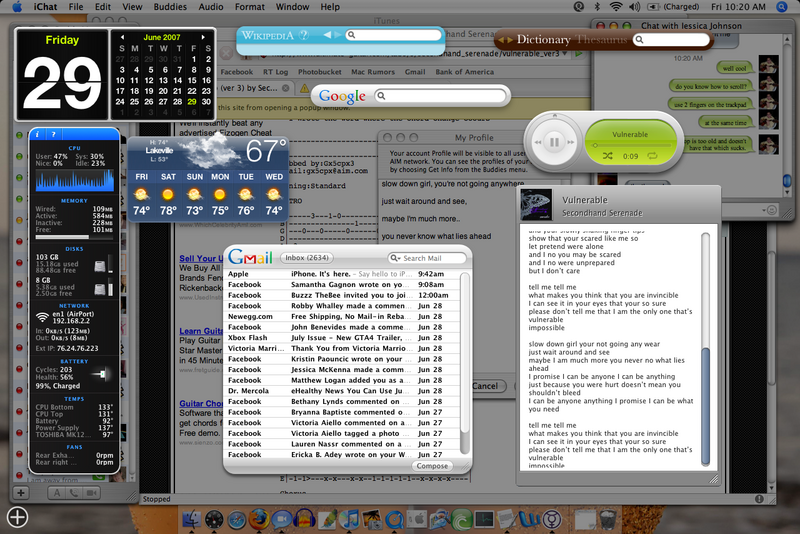Open Apple menu
This screenshot has width=800, height=534.
pyautogui.click(x=17, y=7)
